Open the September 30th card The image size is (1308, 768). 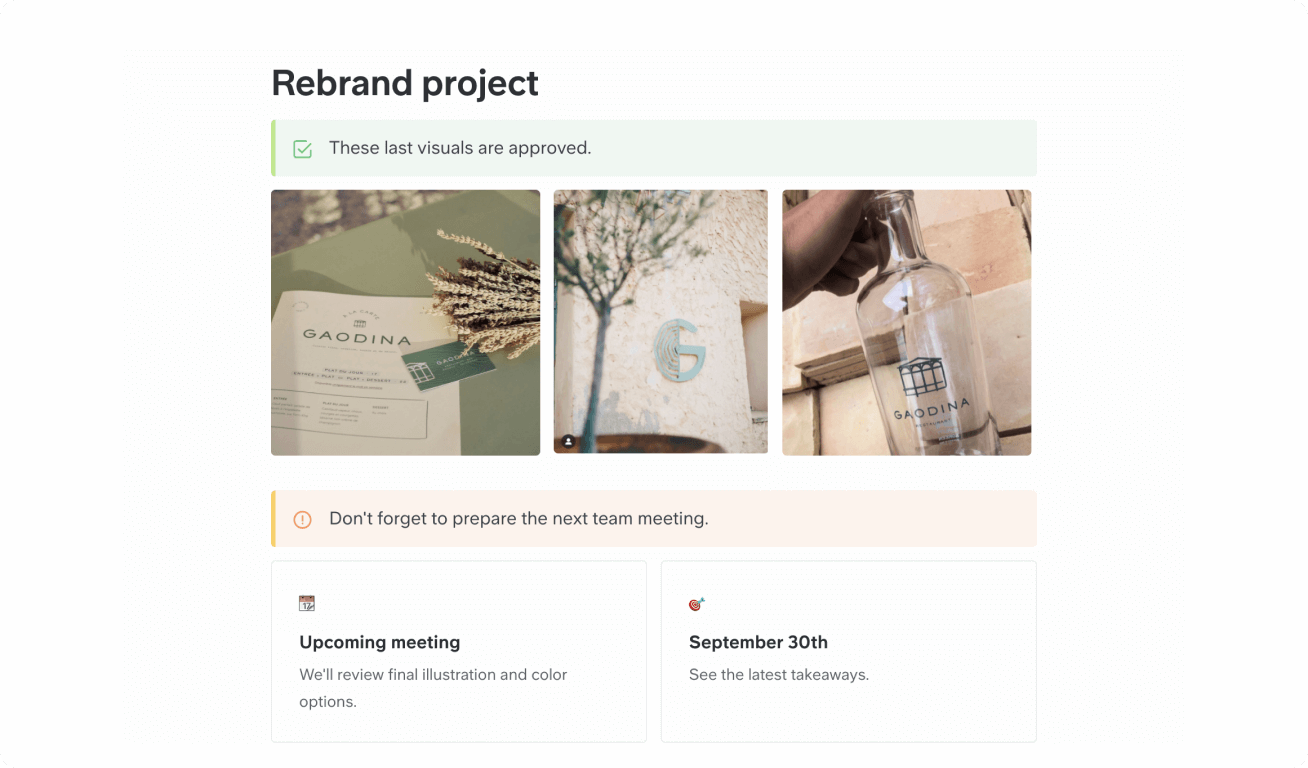848,651
